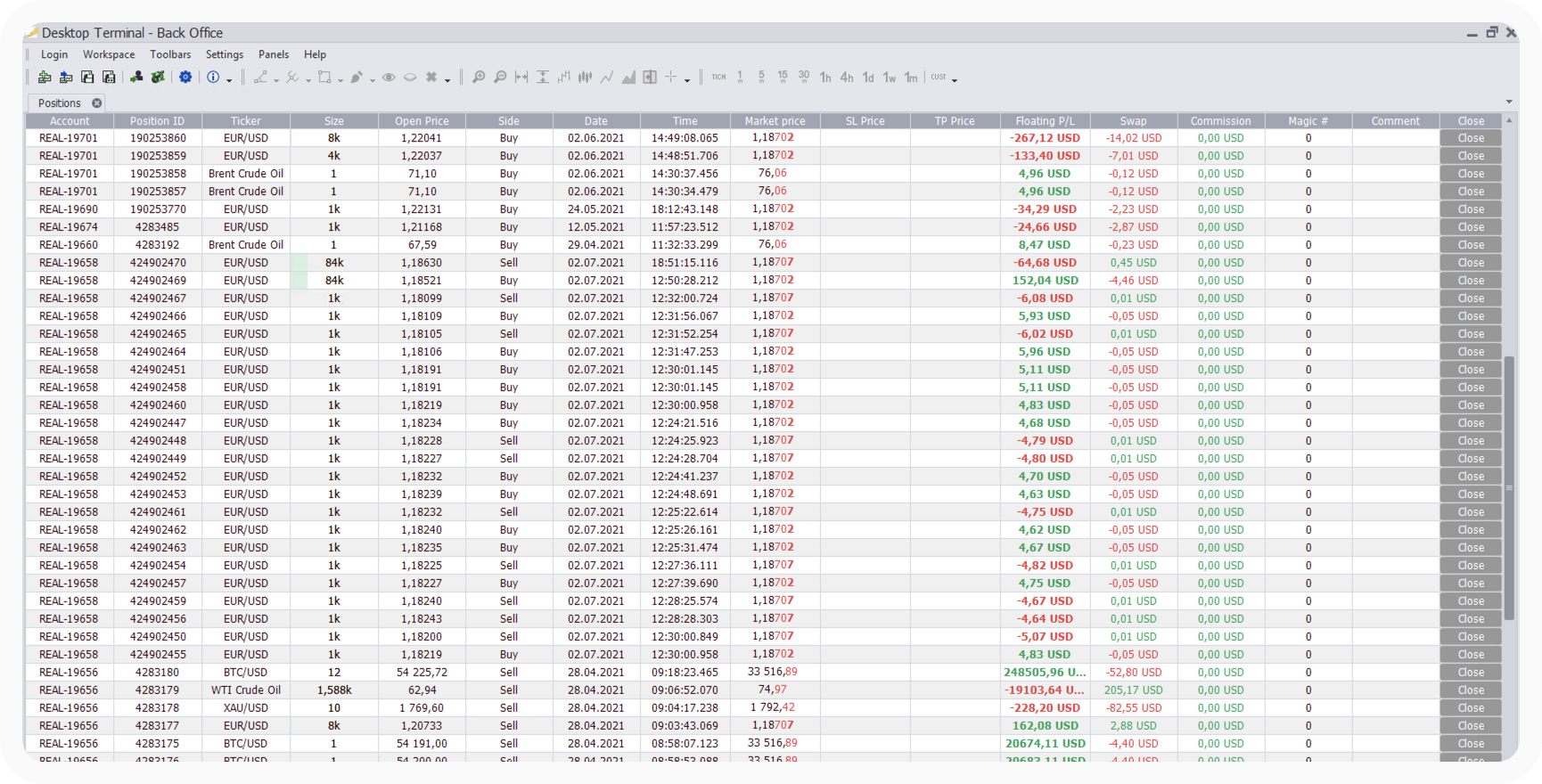Open the Settings menu
1542x784 pixels.
coord(225,54)
